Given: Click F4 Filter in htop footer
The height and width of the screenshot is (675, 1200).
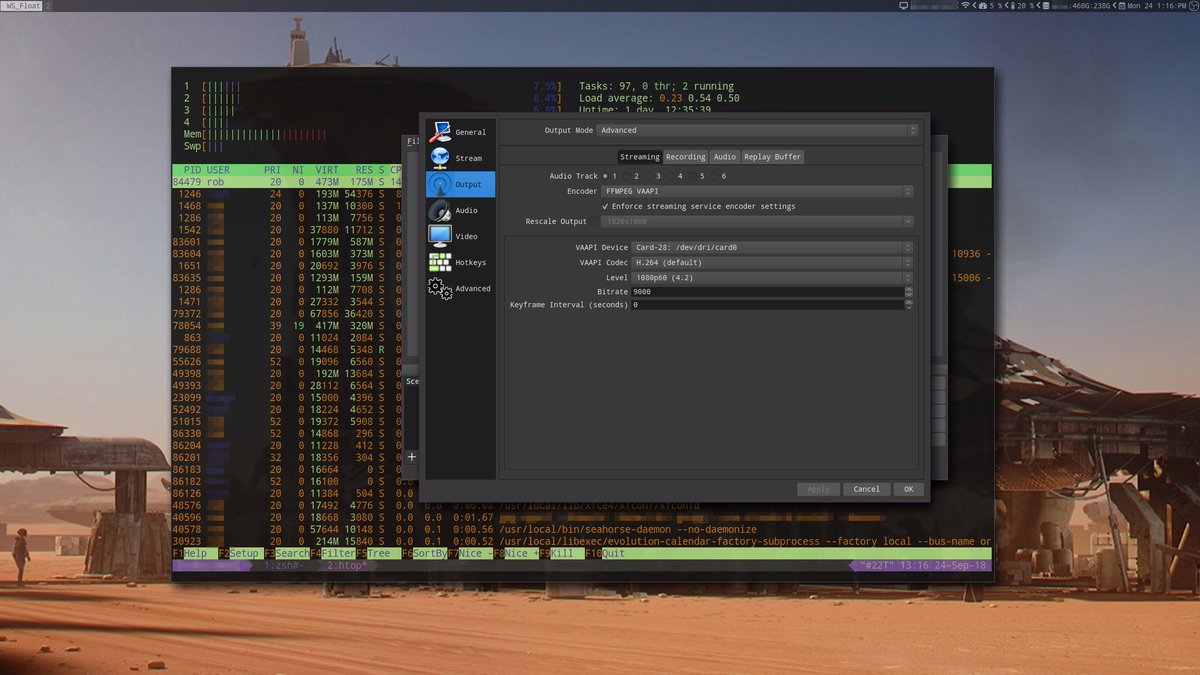Looking at the screenshot, I should (x=333, y=554).
